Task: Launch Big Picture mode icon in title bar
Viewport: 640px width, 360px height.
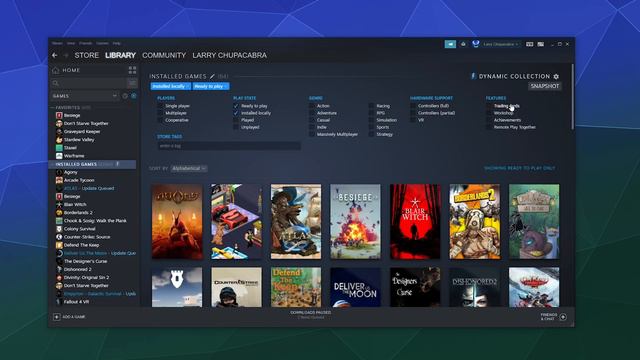Action: pyautogui.click(x=541, y=44)
